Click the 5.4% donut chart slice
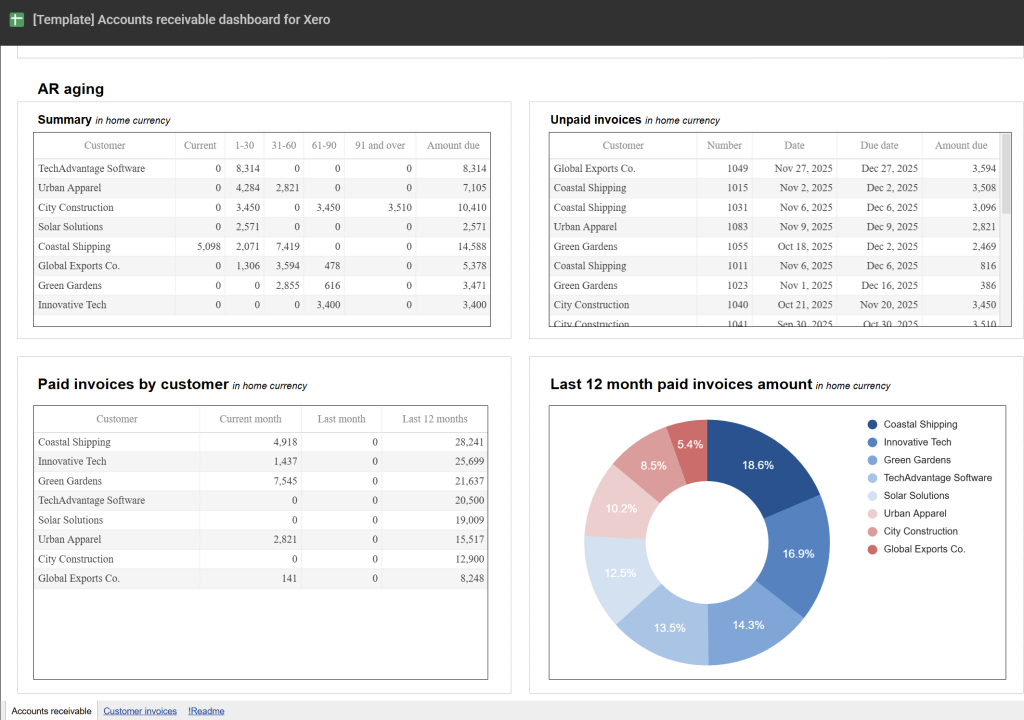This screenshot has height=720, width=1024. click(x=690, y=444)
